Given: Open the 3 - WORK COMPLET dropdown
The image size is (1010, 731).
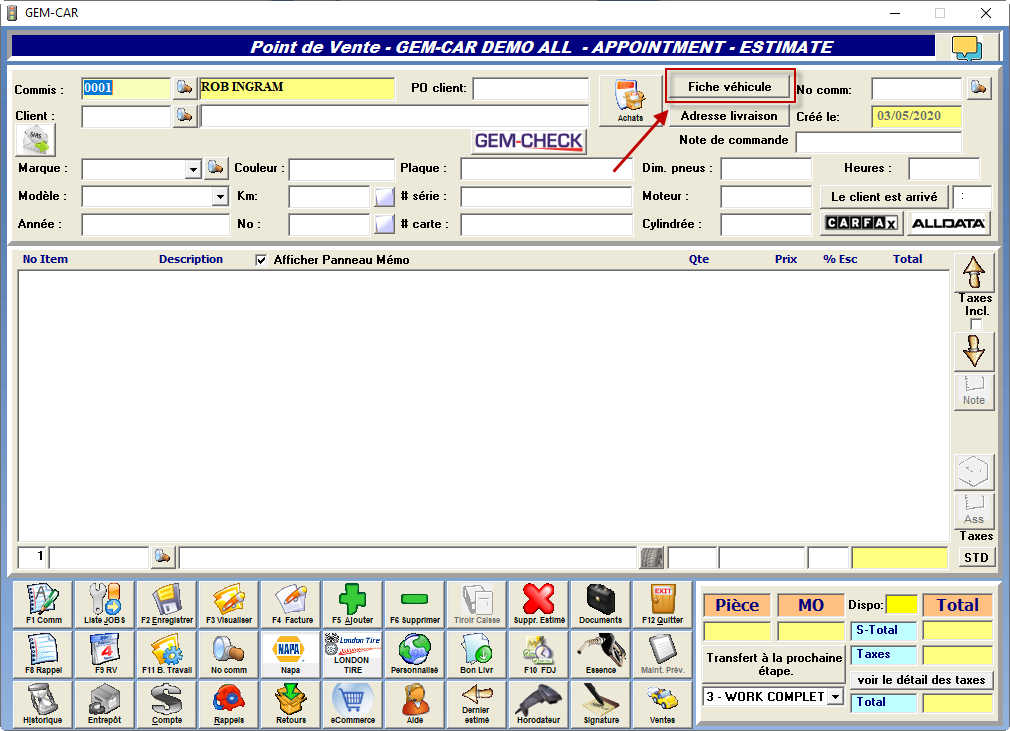Looking at the screenshot, I should [835, 697].
